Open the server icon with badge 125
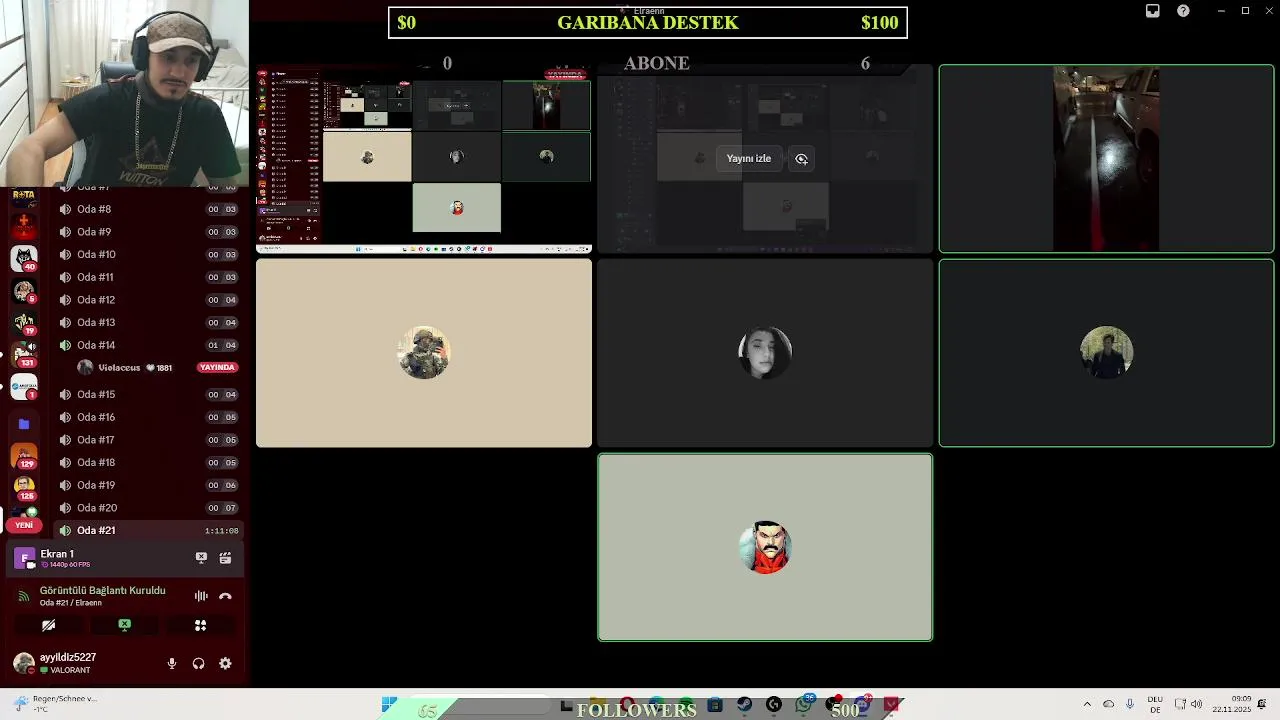 (x=24, y=488)
